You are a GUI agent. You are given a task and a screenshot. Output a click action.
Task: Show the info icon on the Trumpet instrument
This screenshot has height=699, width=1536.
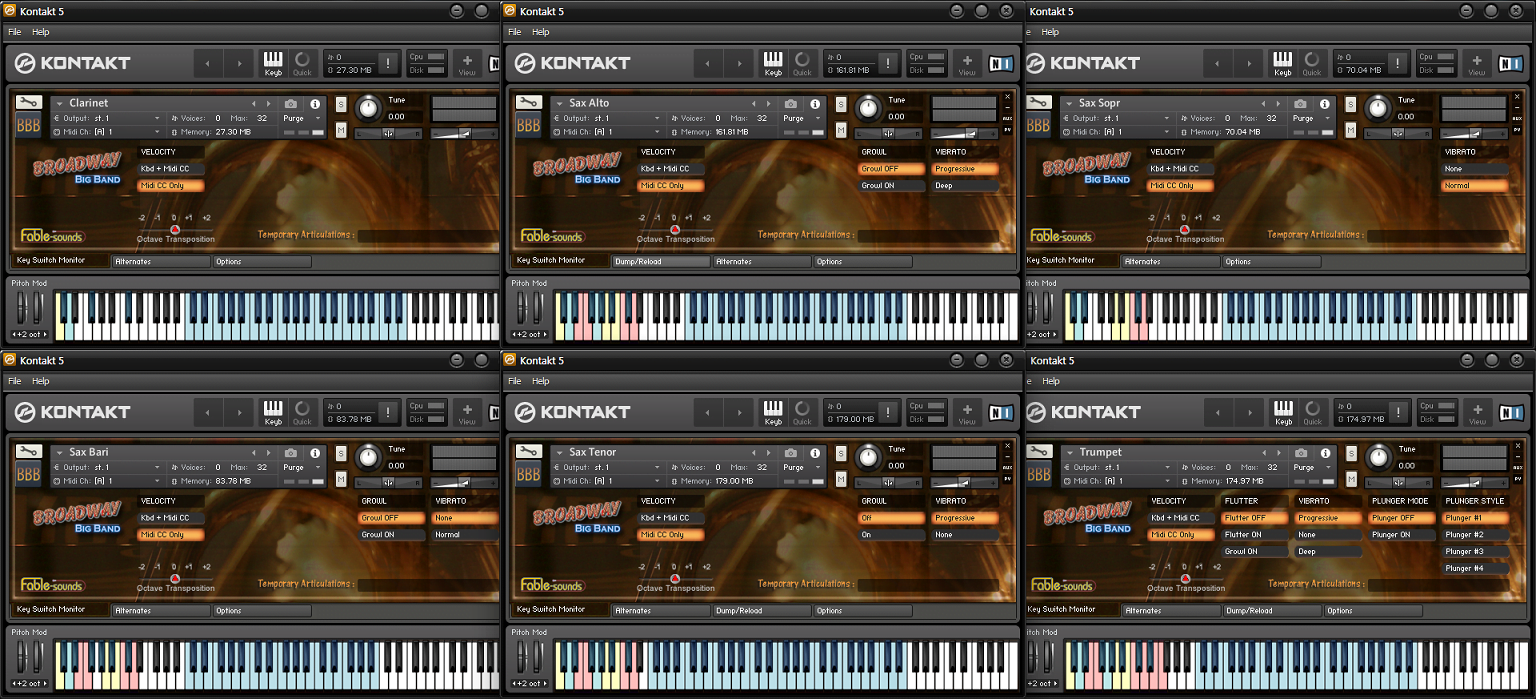[x=1324, y=453]
